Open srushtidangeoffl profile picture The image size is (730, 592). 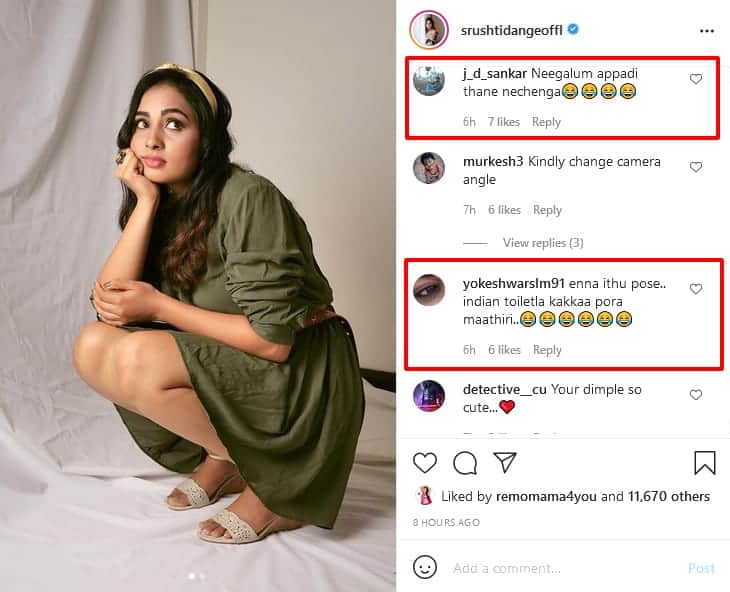coord(428,31)
